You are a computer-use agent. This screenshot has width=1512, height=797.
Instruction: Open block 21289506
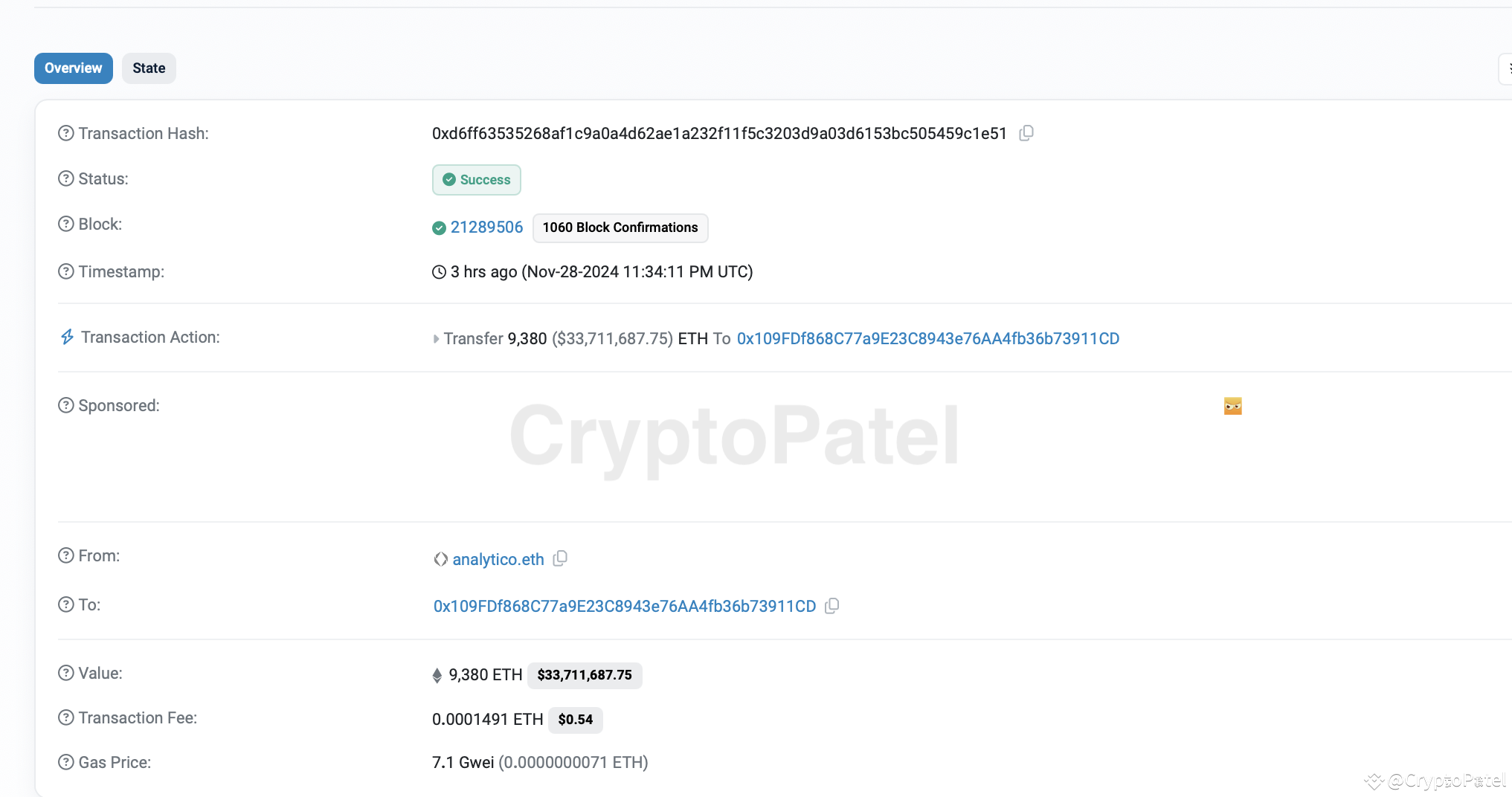pyautogui.click(x=486, y=228)
